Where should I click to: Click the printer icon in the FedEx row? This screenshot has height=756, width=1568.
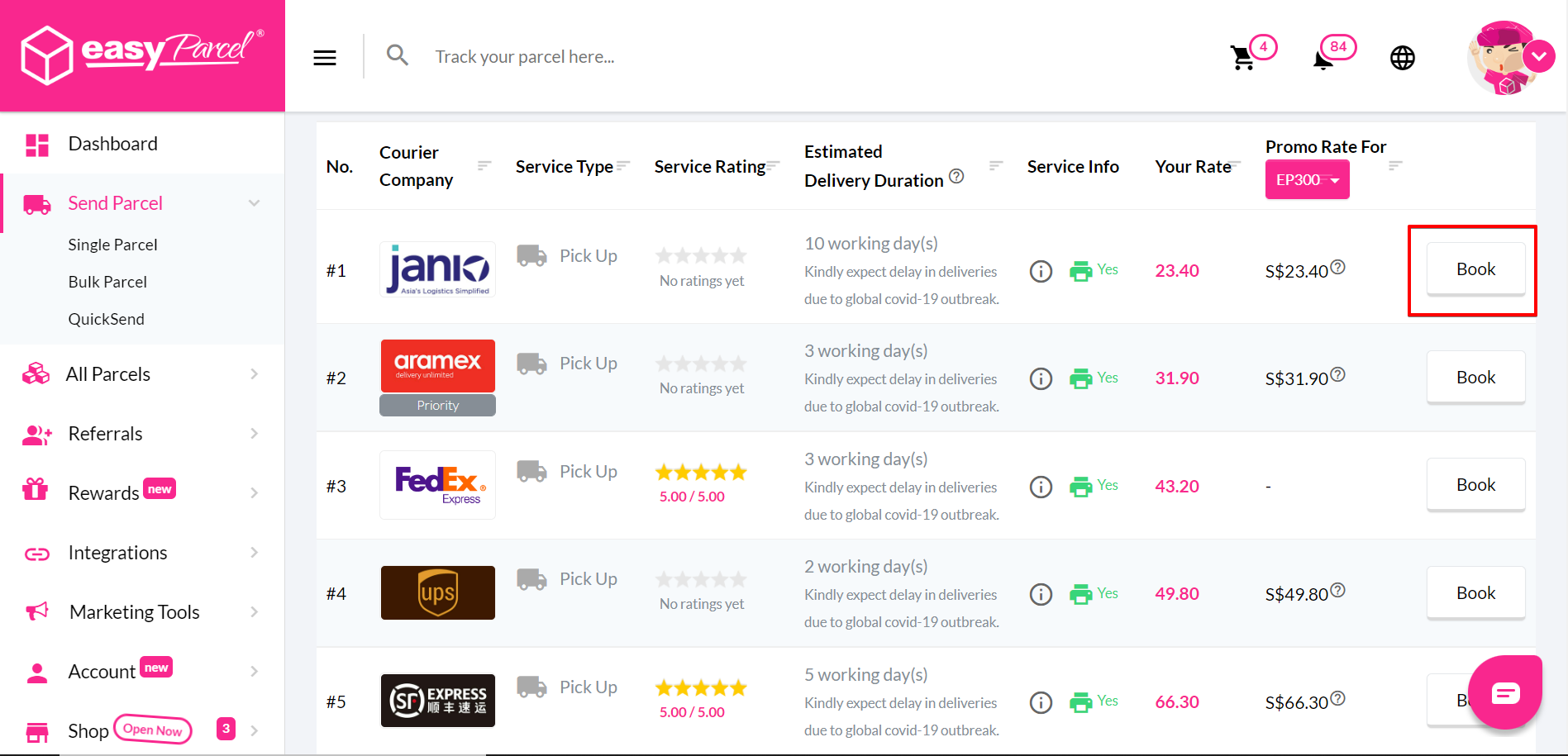click(1083, 486)
